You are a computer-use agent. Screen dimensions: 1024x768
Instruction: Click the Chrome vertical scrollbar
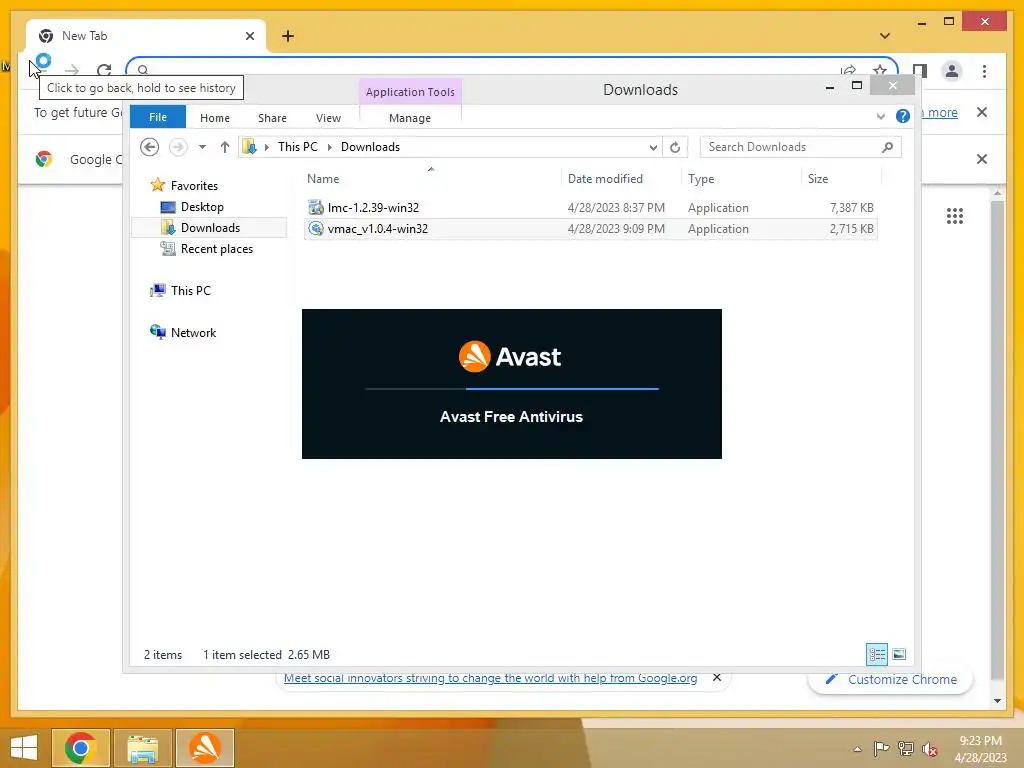tap(997, 438)
